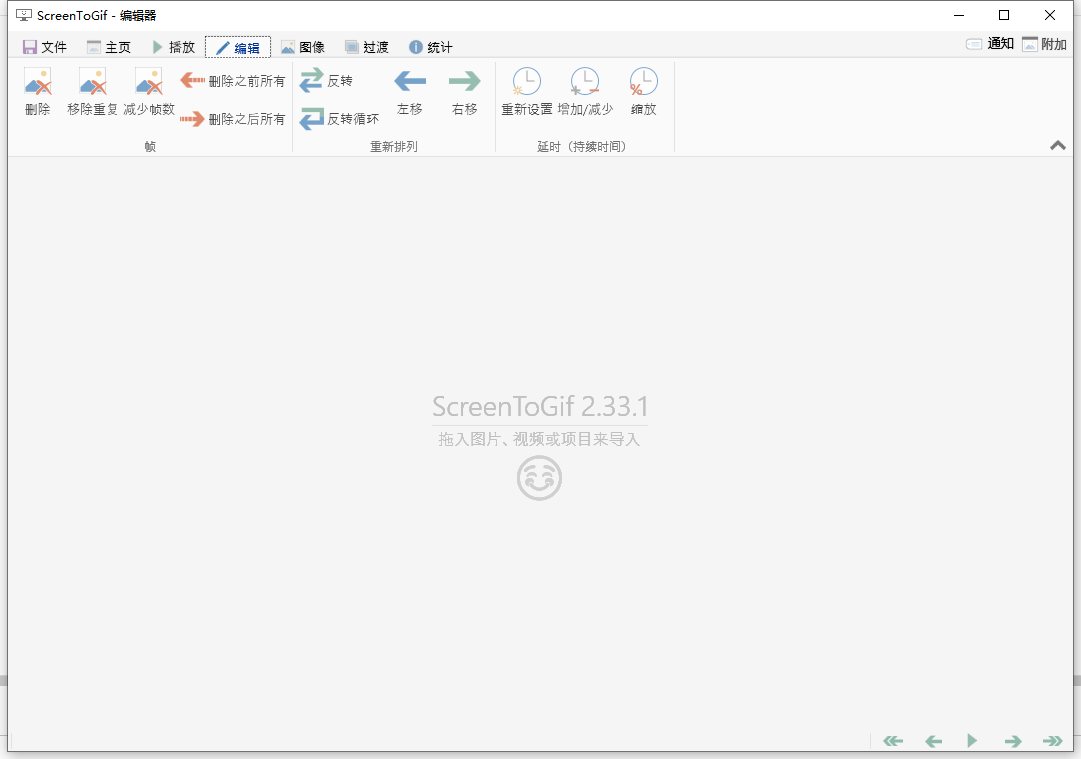Image resolution: width=1081 pixels, height=759 pixels.
Task: Open Increase/Decrease delay (增加/减少)
Action: point(585,92)
